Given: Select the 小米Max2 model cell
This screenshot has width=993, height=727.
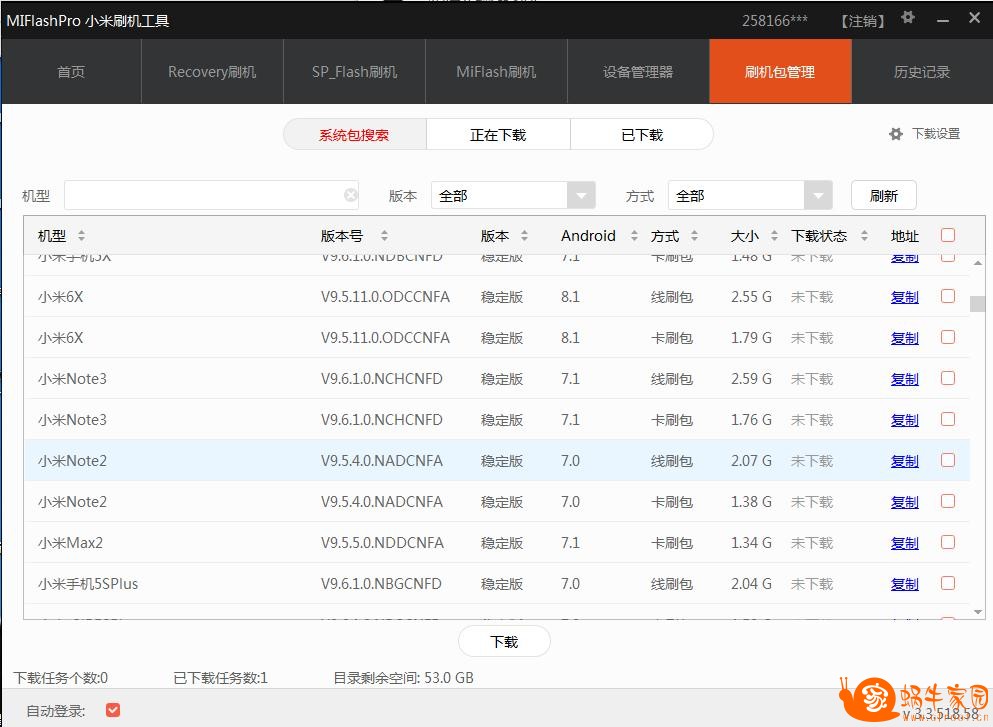Looking at the screenshot, I should coord(70,543).
